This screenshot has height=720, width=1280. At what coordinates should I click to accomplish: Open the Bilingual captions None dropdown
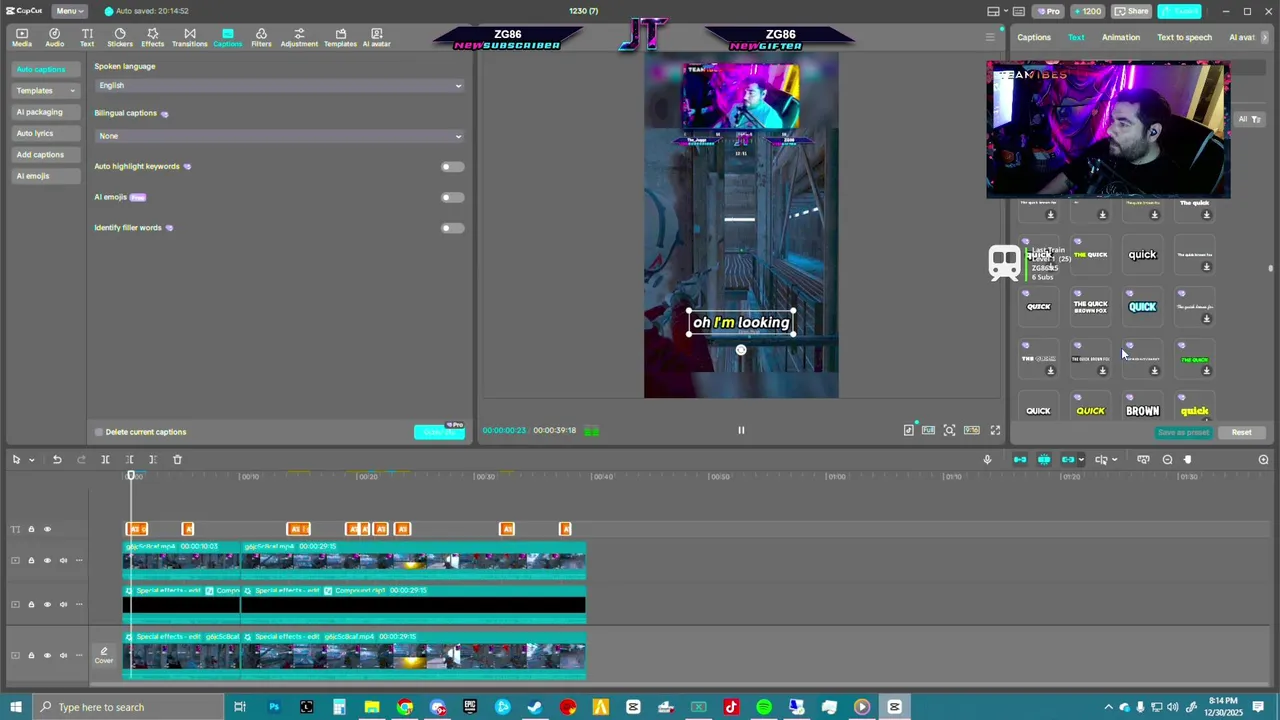[x=280, y=136]
